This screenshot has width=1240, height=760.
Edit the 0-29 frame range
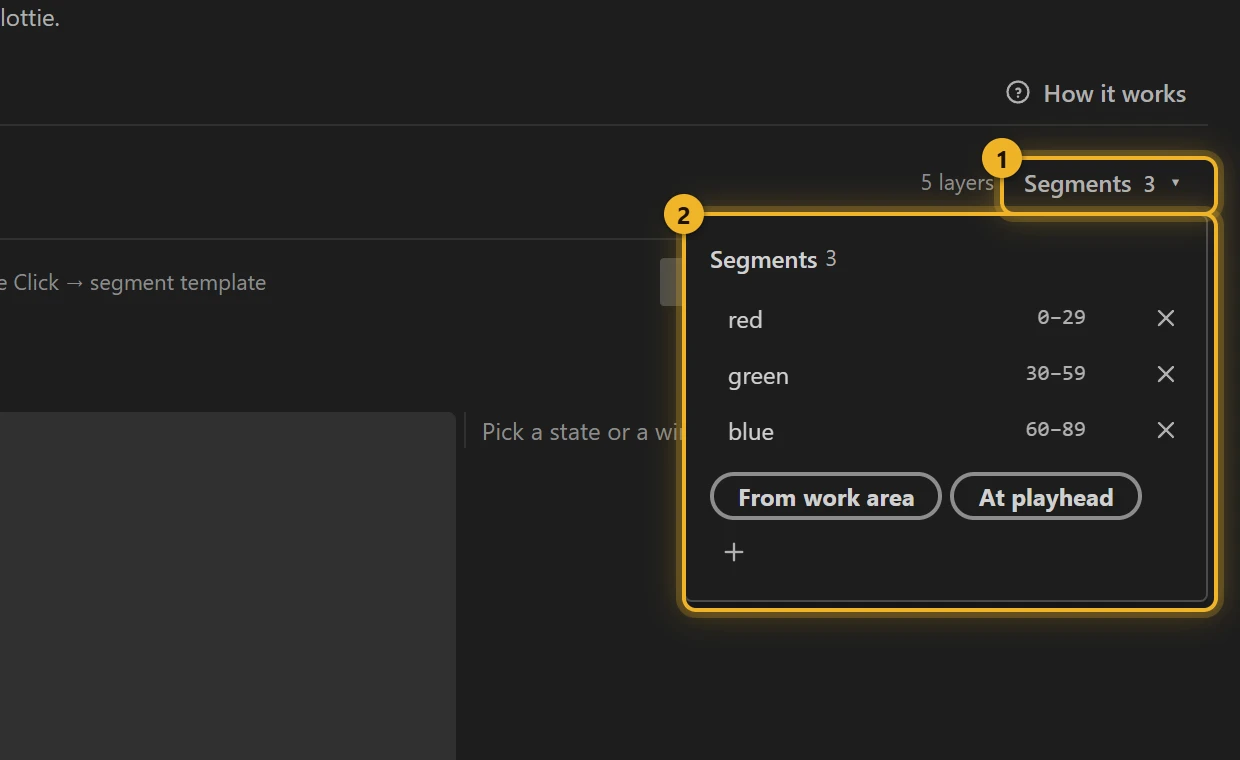pos(1061,317)
